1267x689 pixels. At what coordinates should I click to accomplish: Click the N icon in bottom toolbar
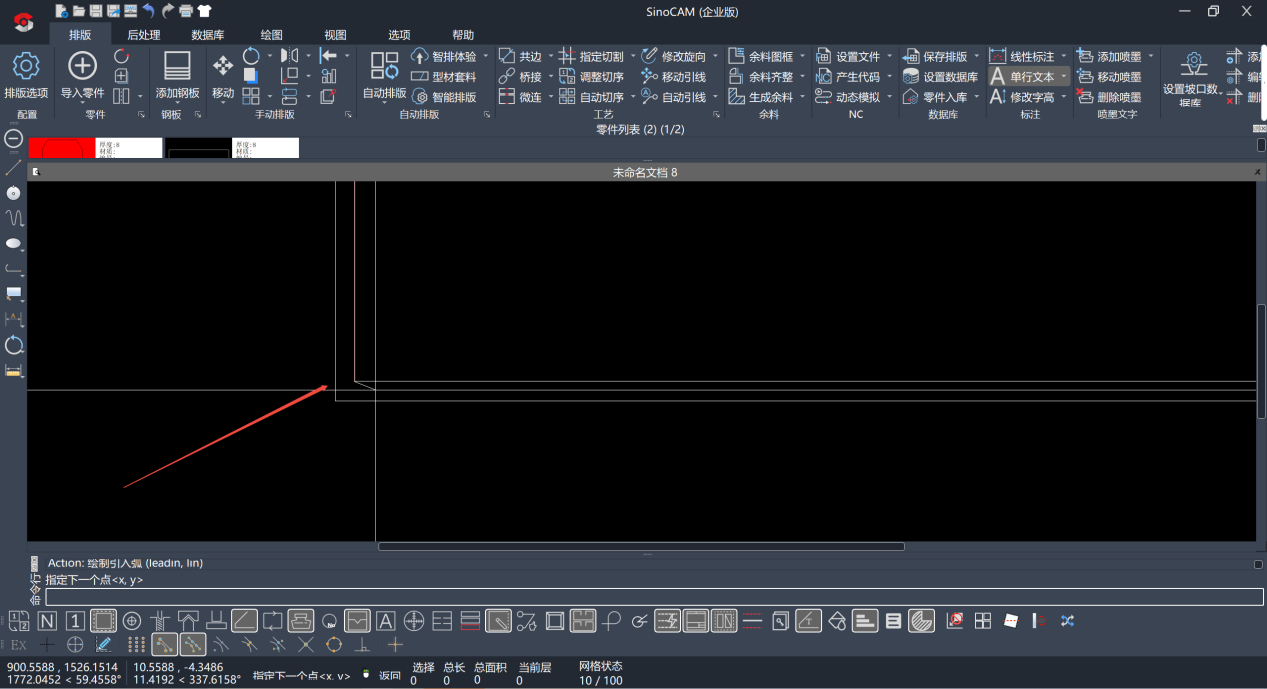tap(47, 621)
